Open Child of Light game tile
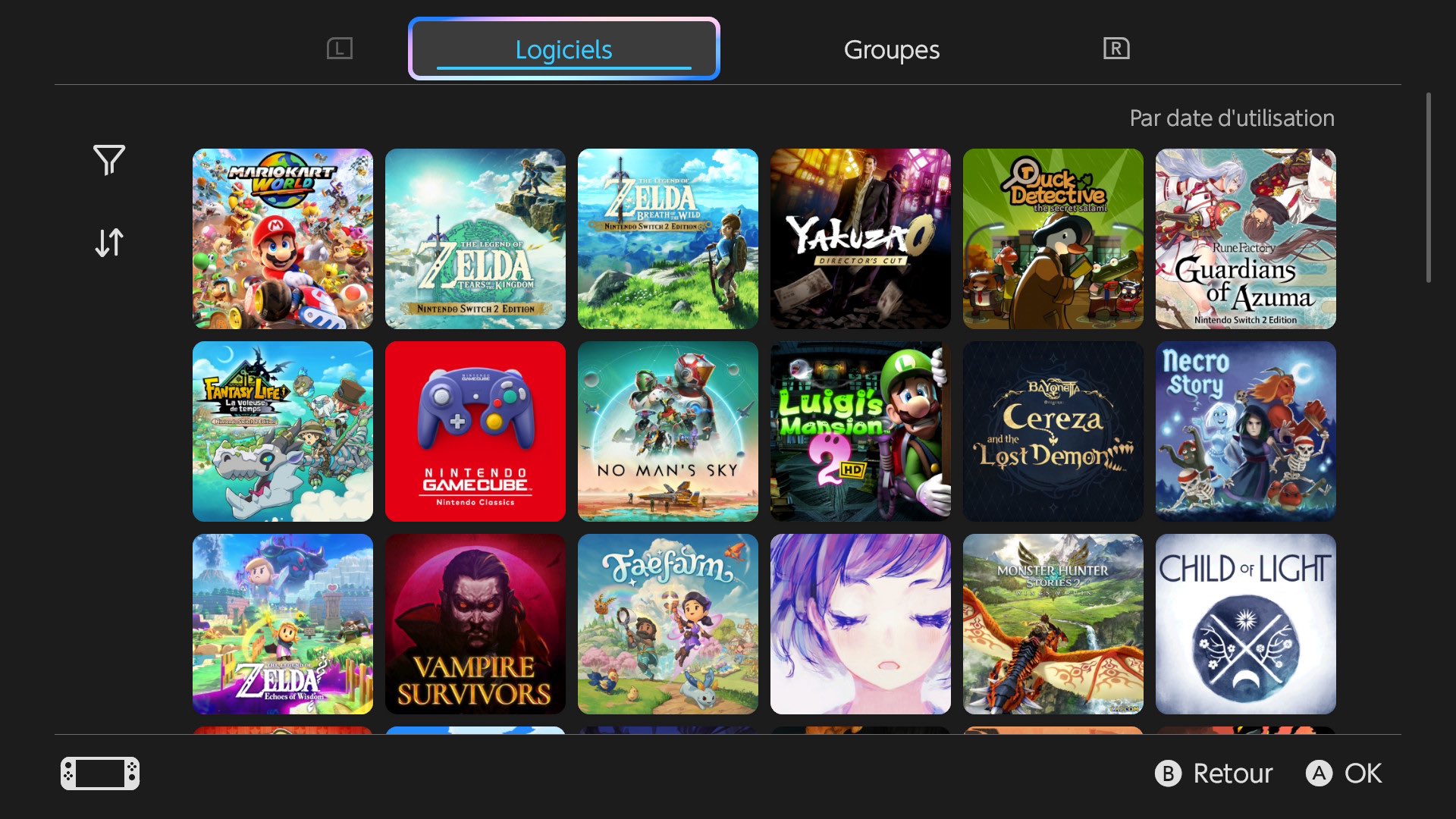Viewport: 1456px width, 819px height. tap(1246, 624)
